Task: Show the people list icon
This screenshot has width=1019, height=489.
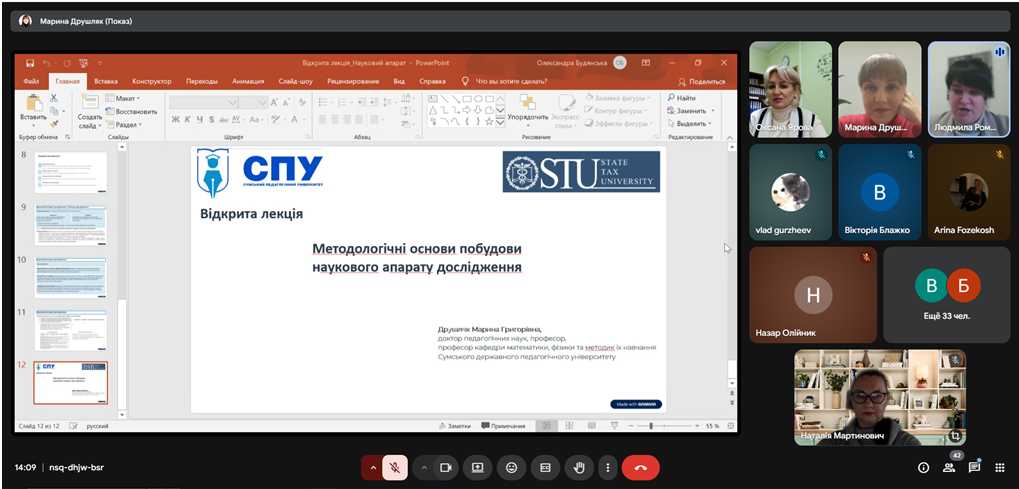Action: (x=949, y=468)
